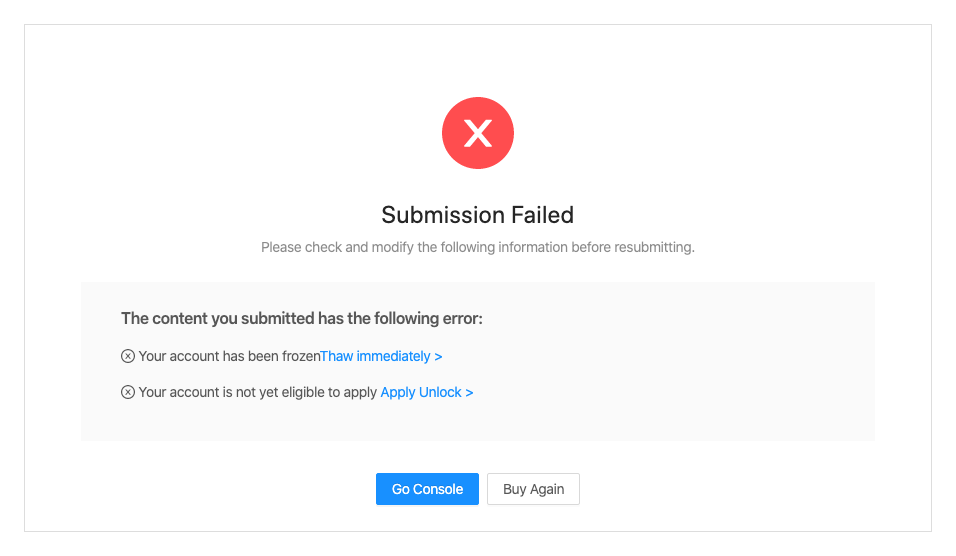956x556 pixels.
Task: Click the 'Please check and modify' subtitle text
Action: 478,247
